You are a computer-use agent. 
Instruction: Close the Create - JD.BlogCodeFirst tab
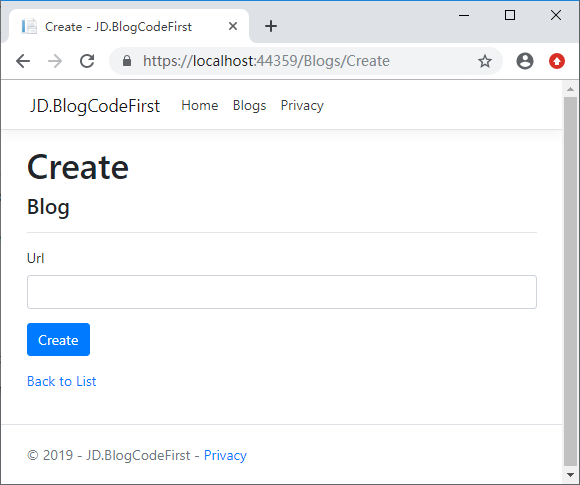point(233,26)
